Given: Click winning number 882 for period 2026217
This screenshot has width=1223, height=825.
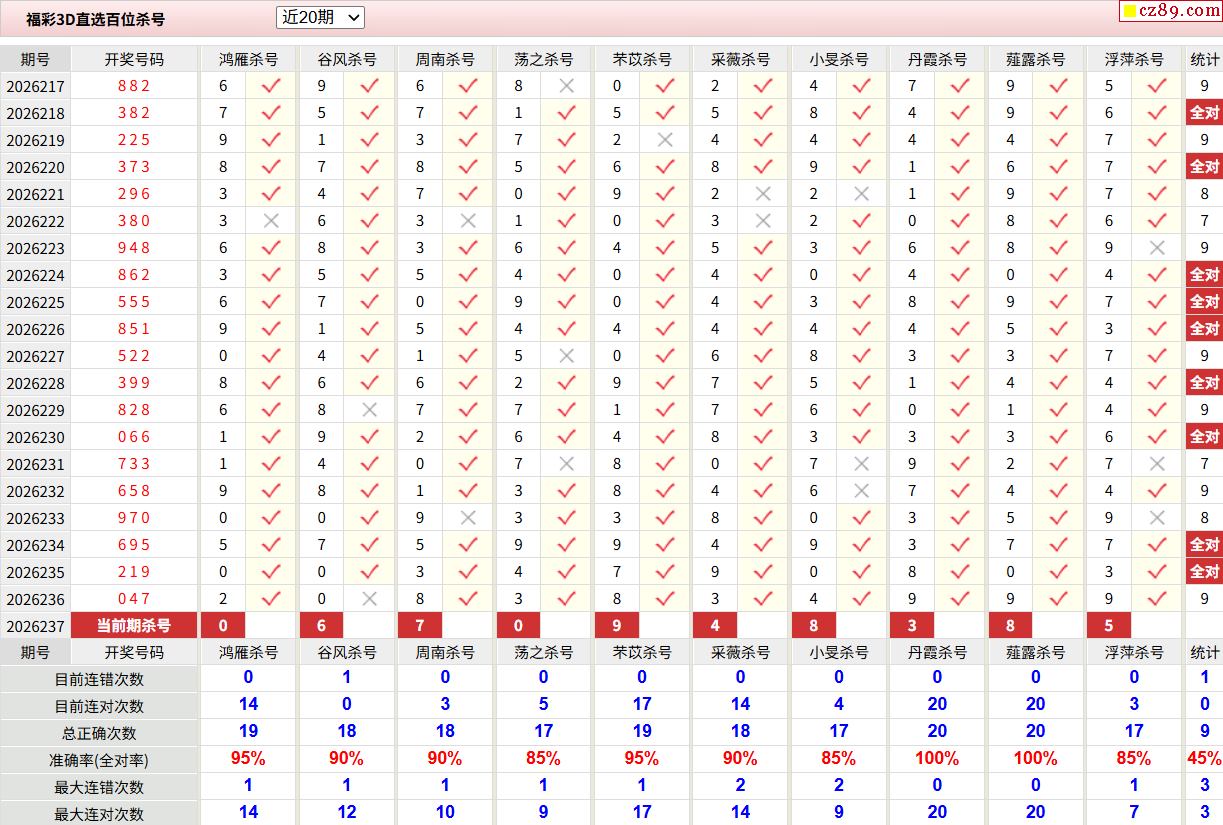Looking at the screenshot, I should [134, 86].
